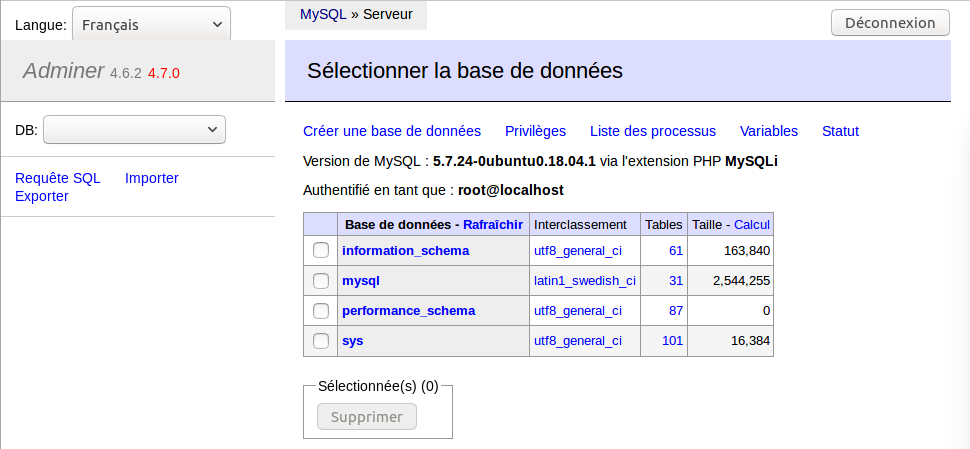This screenshot has width=970, height=449.
Task: Open the Langue dropdown set to Français
Action: 152,25
